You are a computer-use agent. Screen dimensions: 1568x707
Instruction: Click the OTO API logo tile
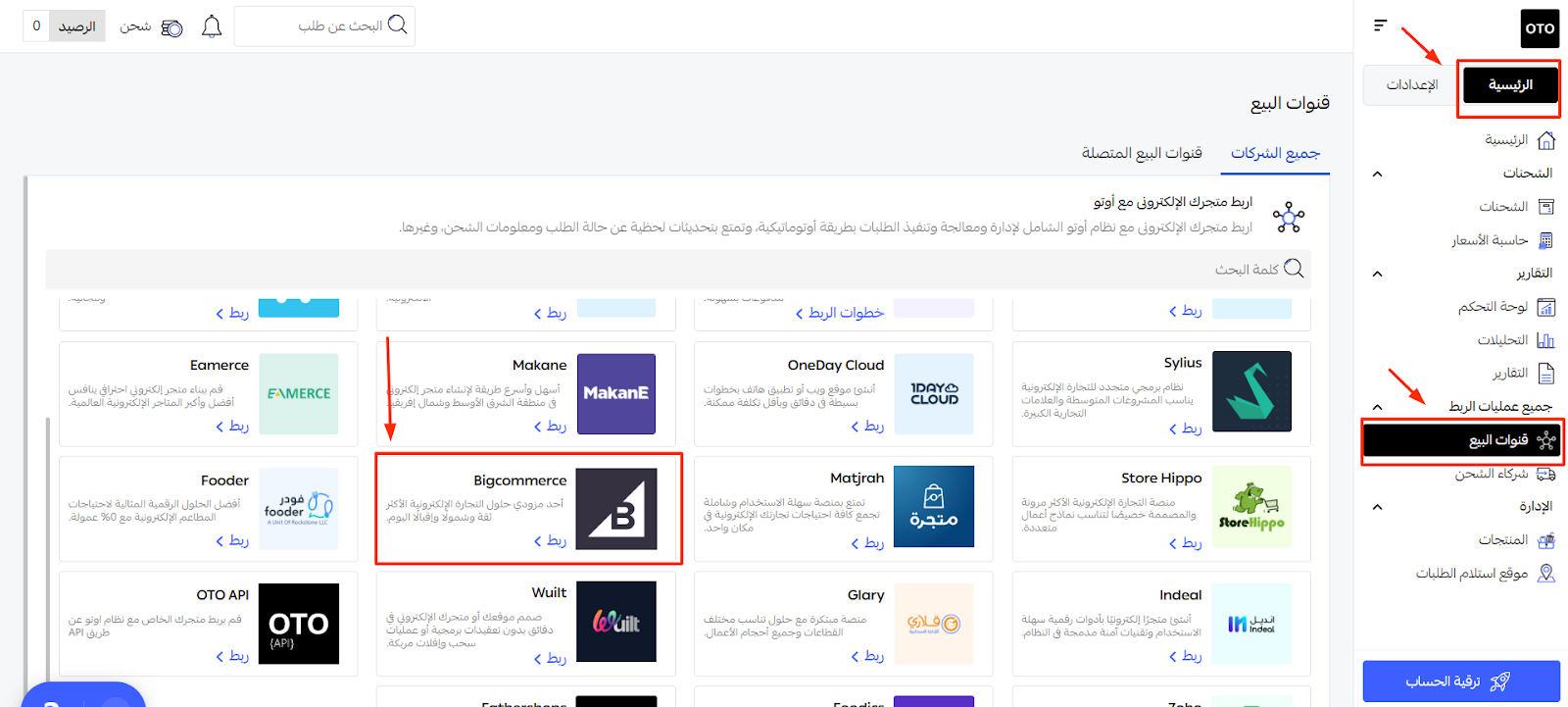(x=299, y=624)
